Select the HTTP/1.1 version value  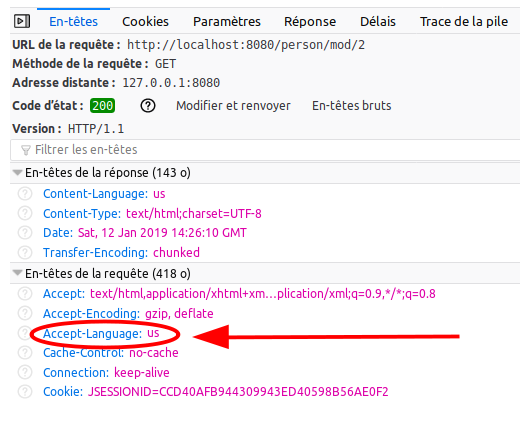[x=96, y=129]
